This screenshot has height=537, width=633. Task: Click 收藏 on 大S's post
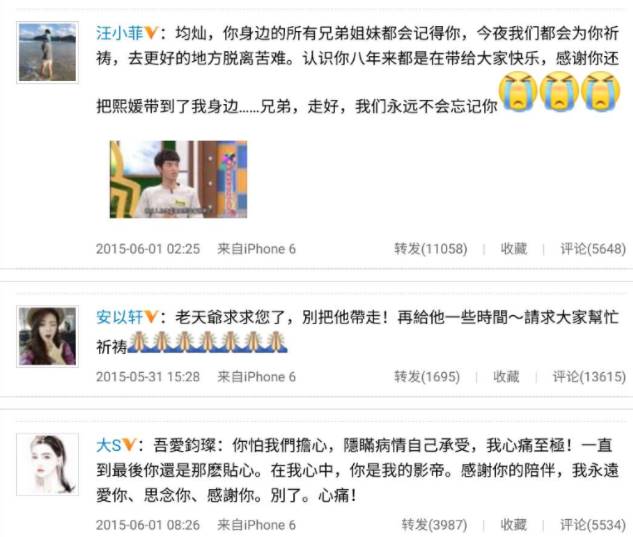tap(514, 525)
